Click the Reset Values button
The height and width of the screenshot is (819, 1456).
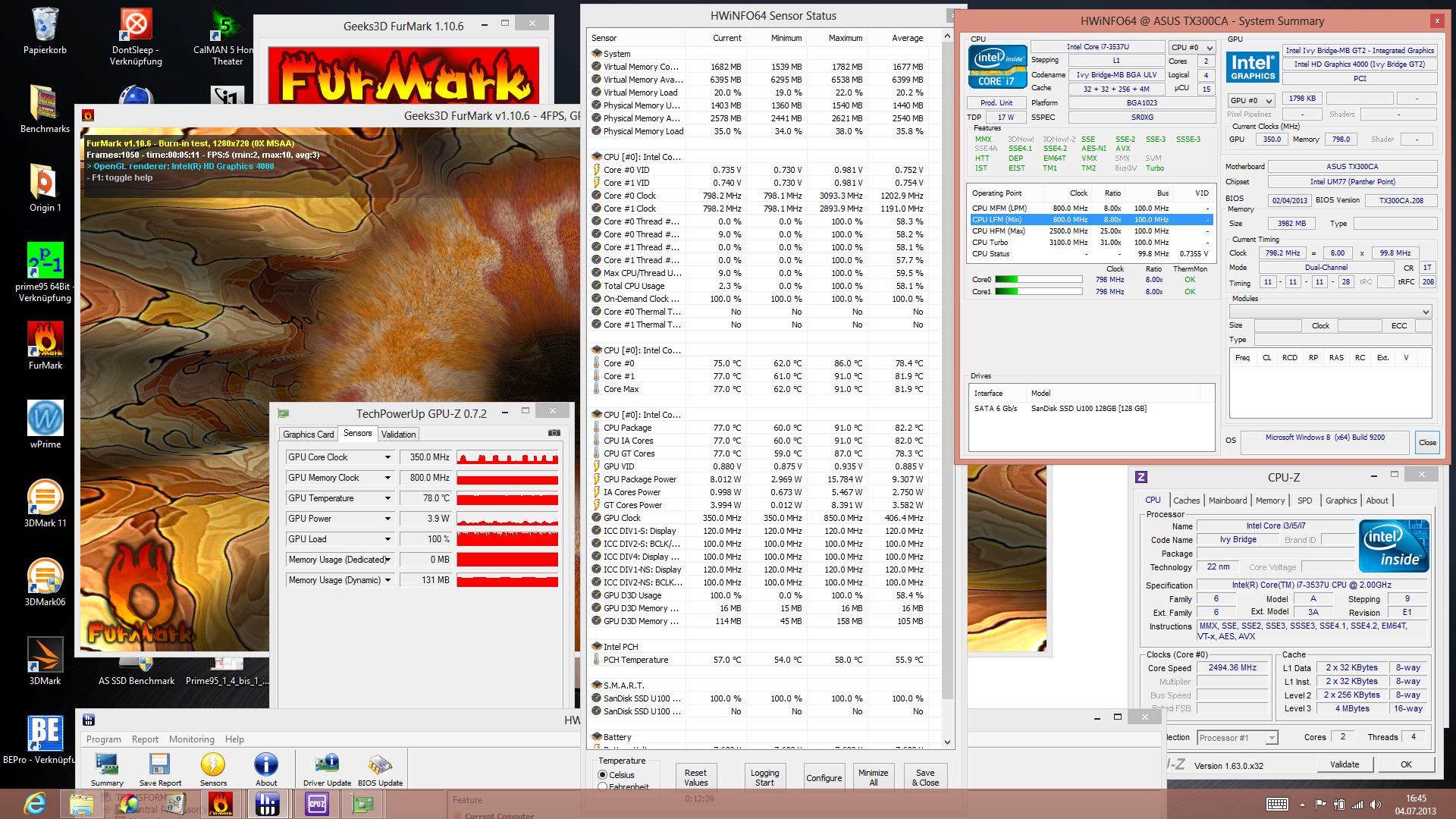click(x=695, y=777)
